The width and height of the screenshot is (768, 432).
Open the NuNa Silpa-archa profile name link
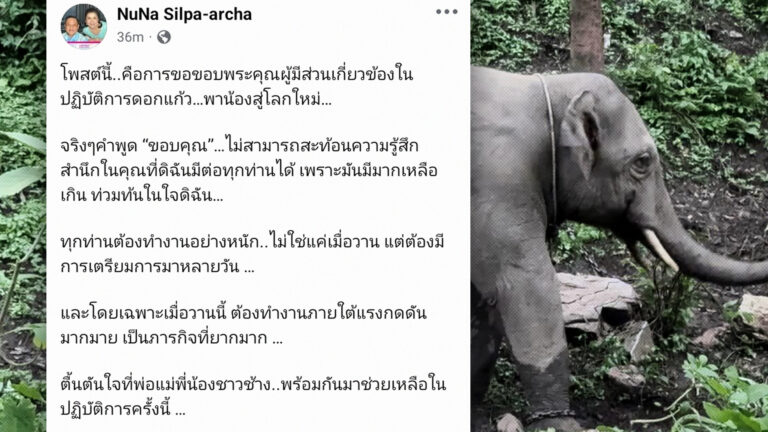(x=184, y=14)
